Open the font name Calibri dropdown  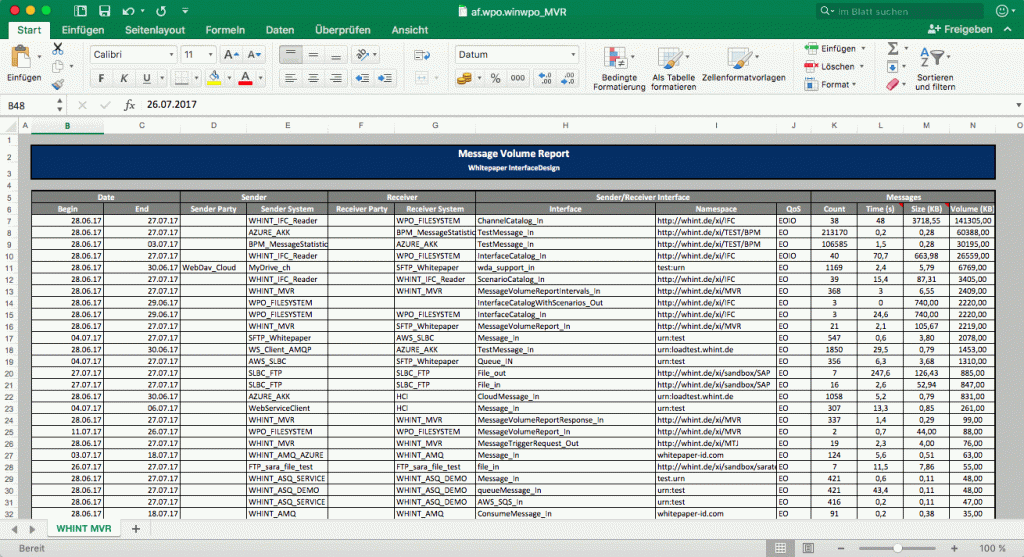[172, 55]
